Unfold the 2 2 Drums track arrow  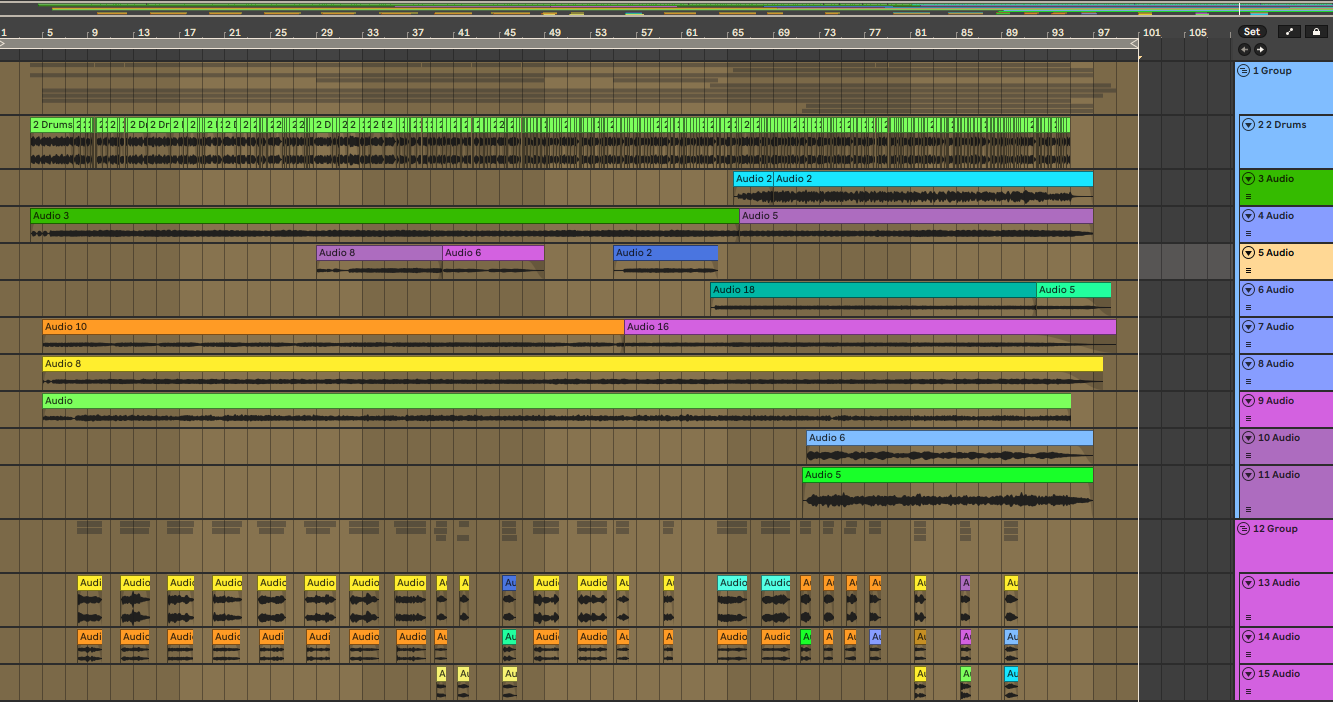pyautogui.click(x=1248, y=125)
